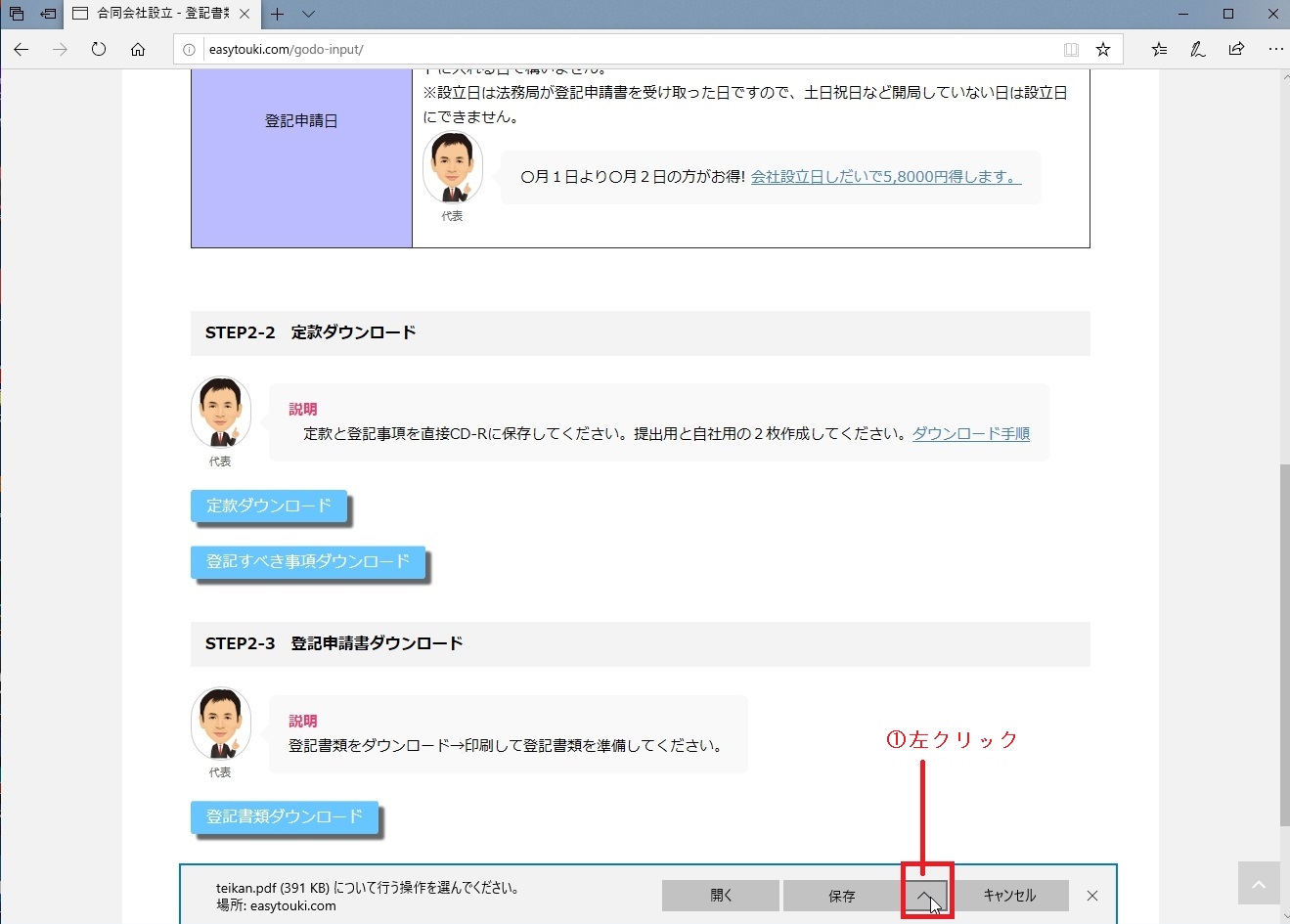Expand the save options arrow

click(x=924, y=896)
